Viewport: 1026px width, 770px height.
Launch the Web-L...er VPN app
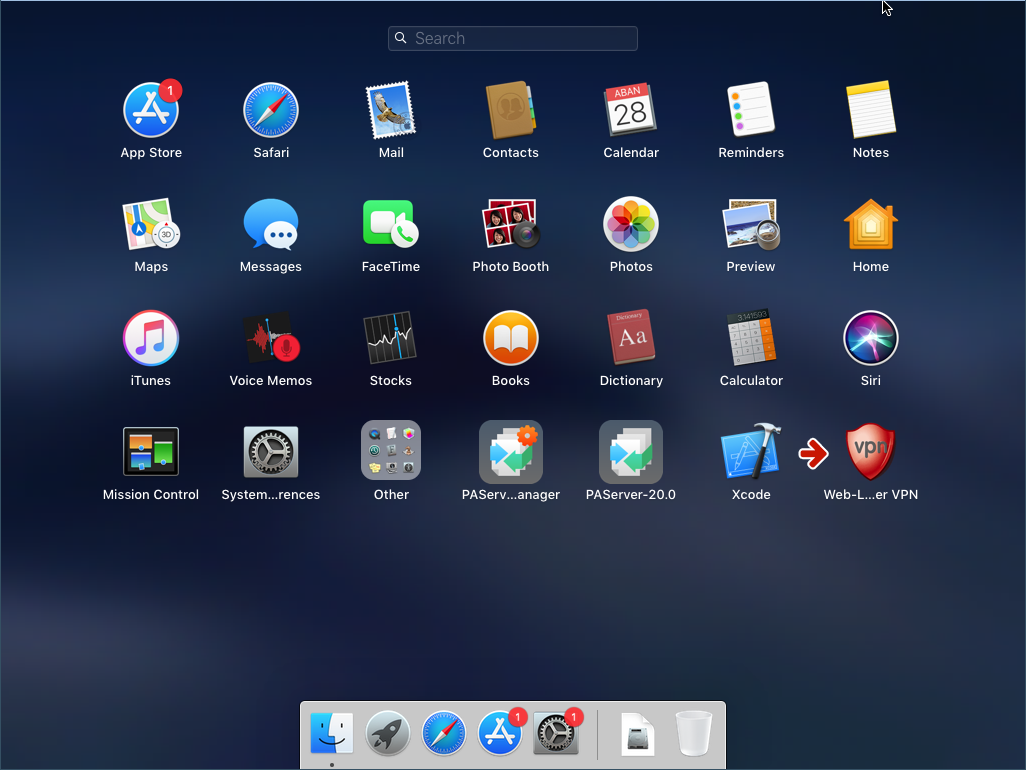(x=870, y=452)
